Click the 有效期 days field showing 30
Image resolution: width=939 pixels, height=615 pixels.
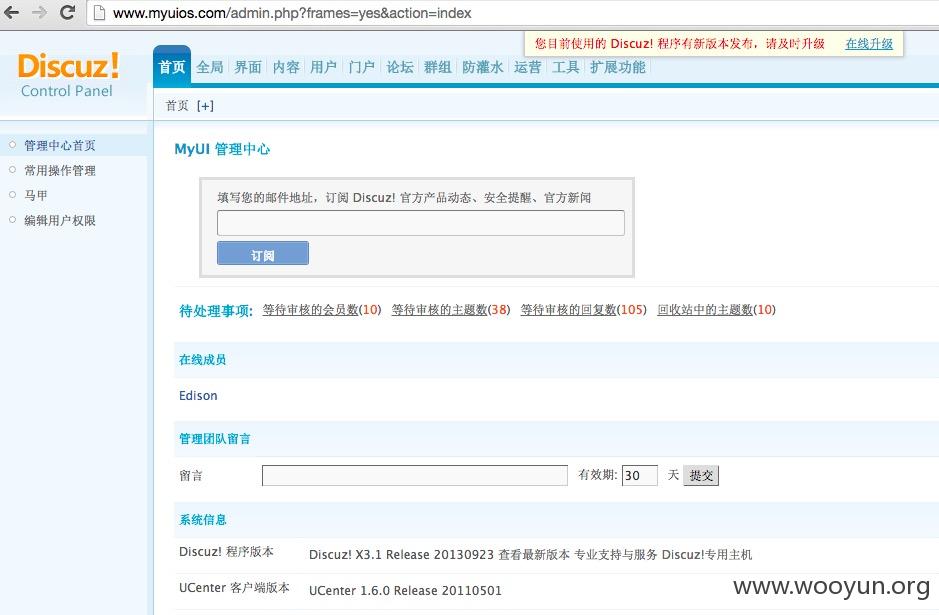click(640, 475)
